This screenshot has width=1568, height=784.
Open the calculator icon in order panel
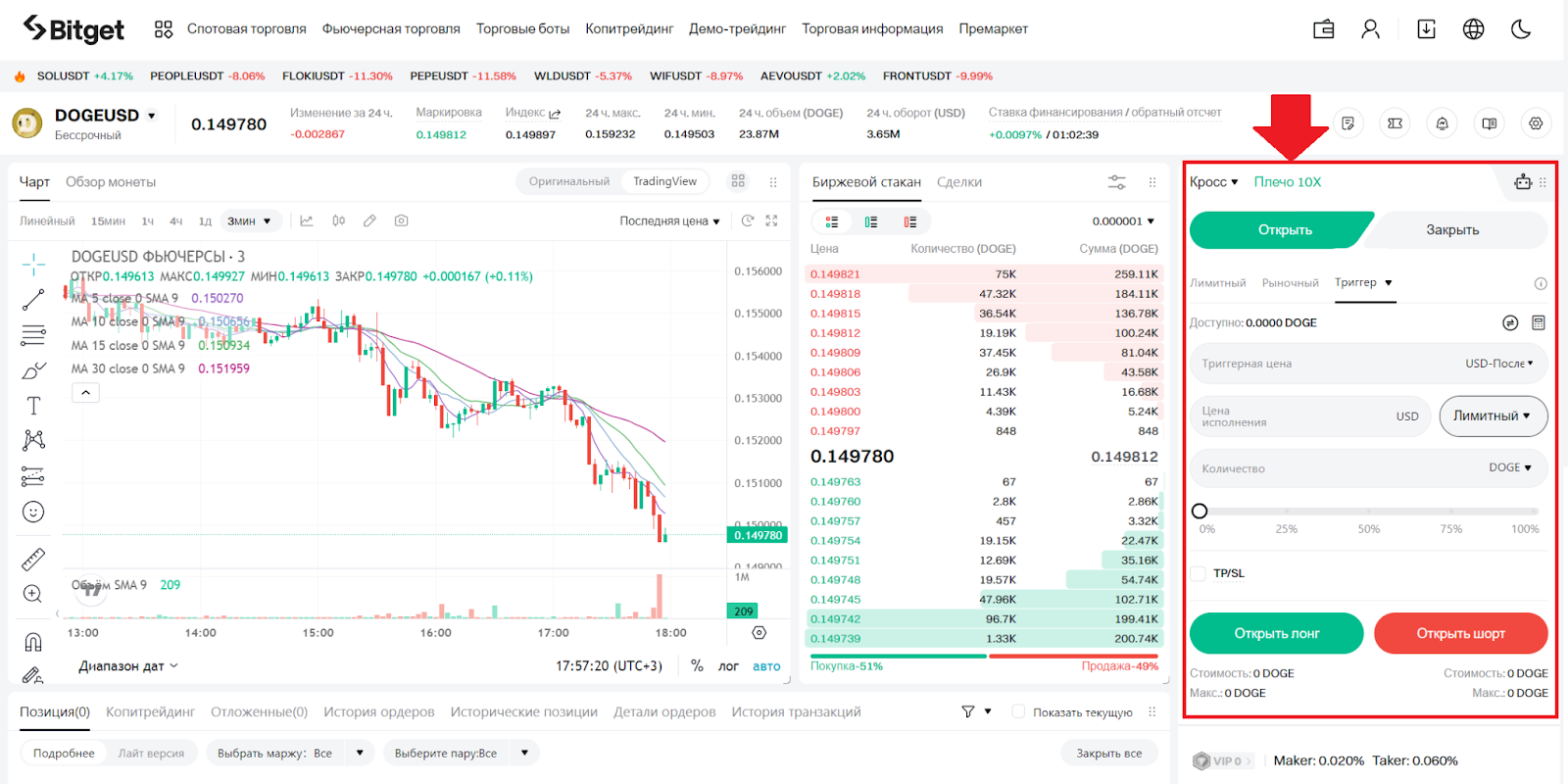(1539, 322)
